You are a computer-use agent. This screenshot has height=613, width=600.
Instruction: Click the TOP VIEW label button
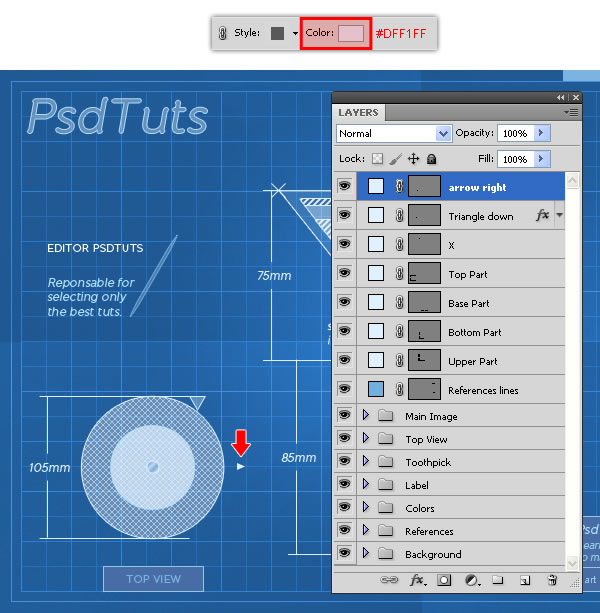point(153,579)
